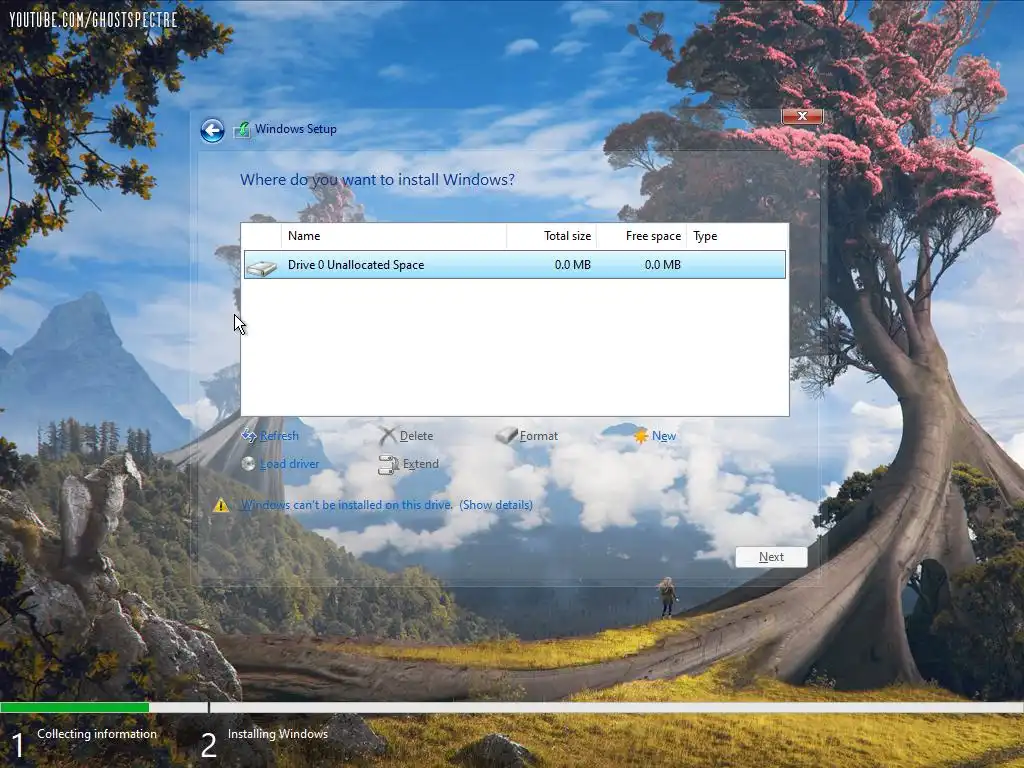Click the Refresh link
The width and height of the screenshot is (1024, 768).
tap(279, 436)
